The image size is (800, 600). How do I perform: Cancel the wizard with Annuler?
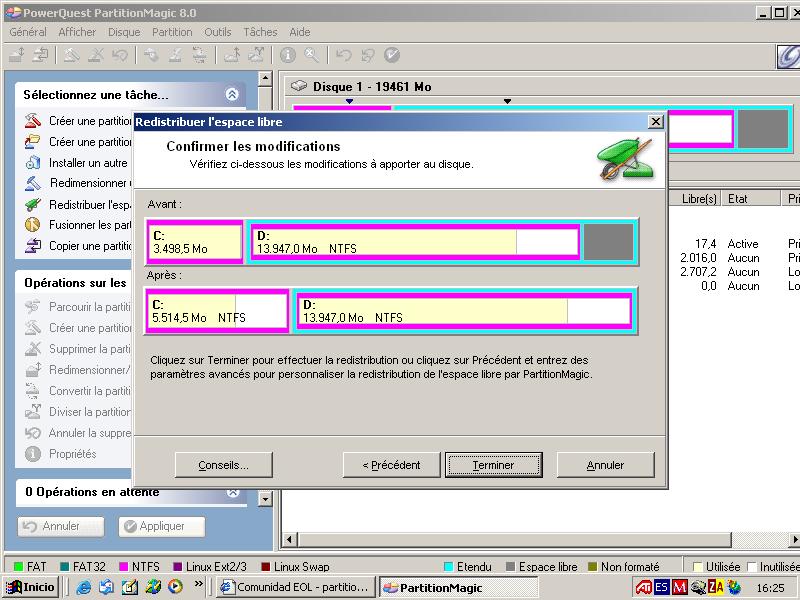point(605,465)
